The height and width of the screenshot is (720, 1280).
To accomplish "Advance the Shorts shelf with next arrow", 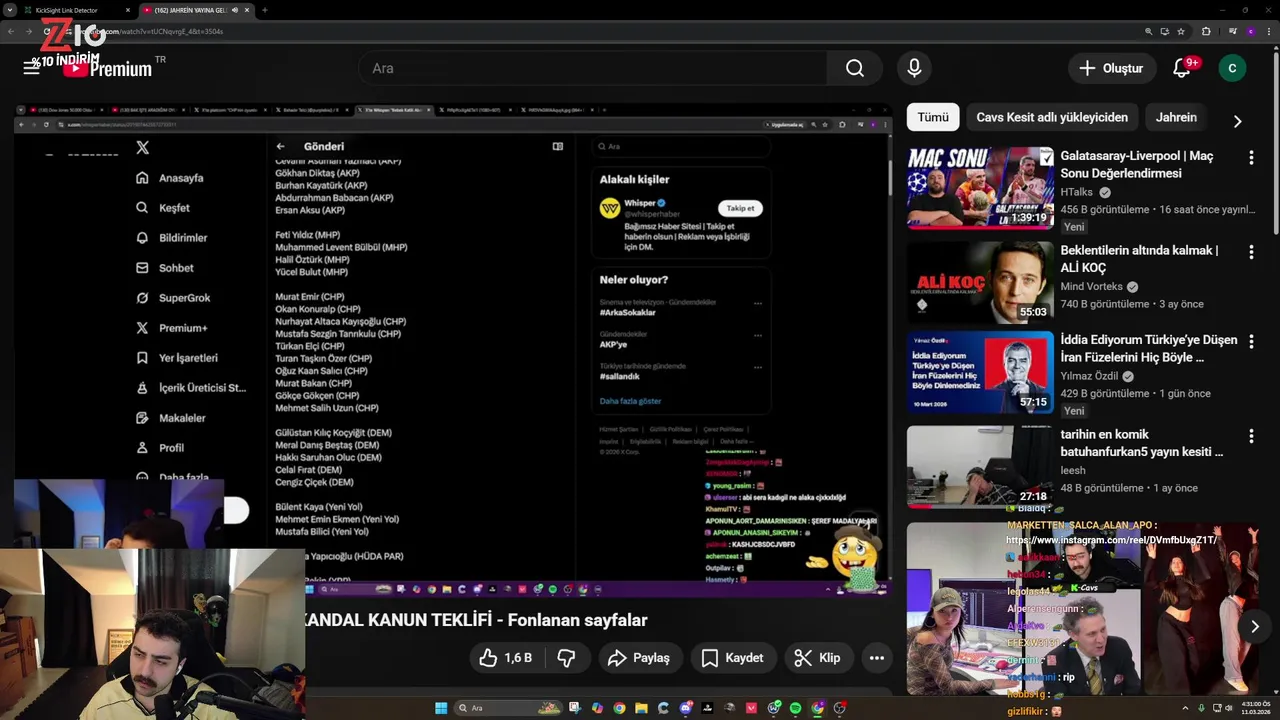I will pyautogui.click(x=1255, y=626).
